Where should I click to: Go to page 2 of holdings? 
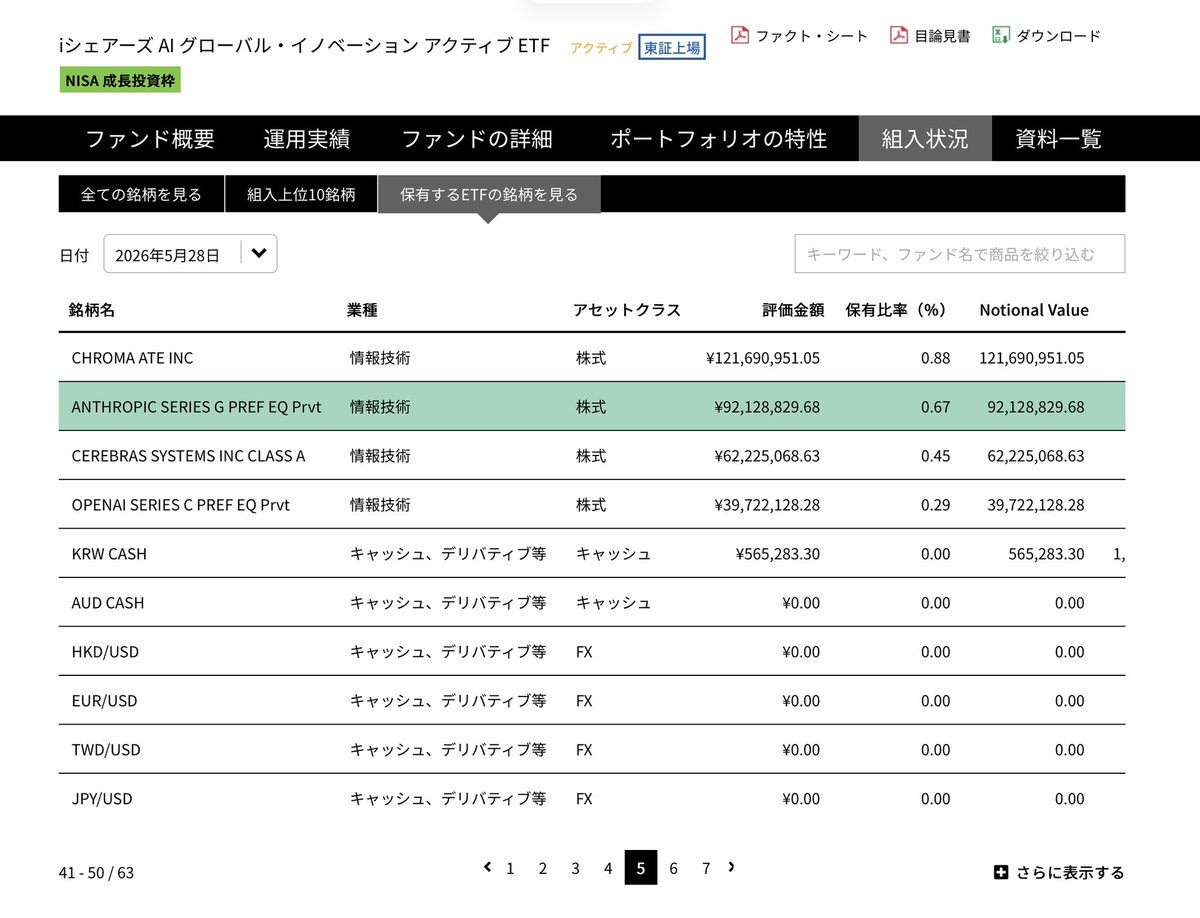pos(543,868)
